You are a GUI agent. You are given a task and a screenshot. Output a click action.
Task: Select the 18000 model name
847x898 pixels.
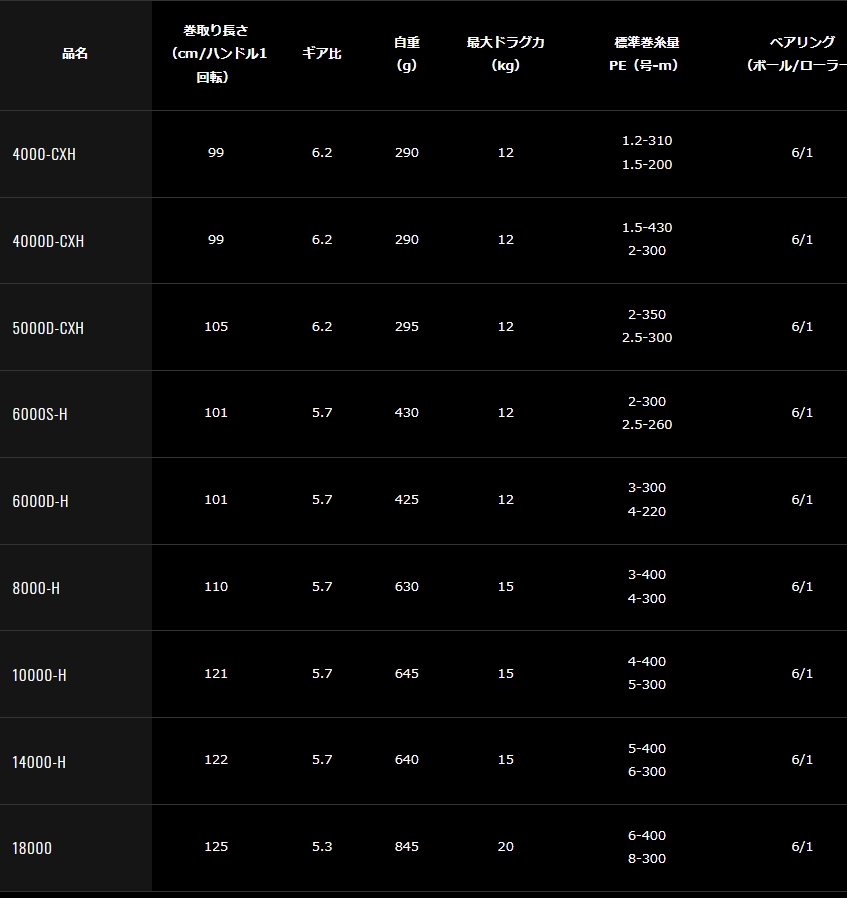[32, 848]
